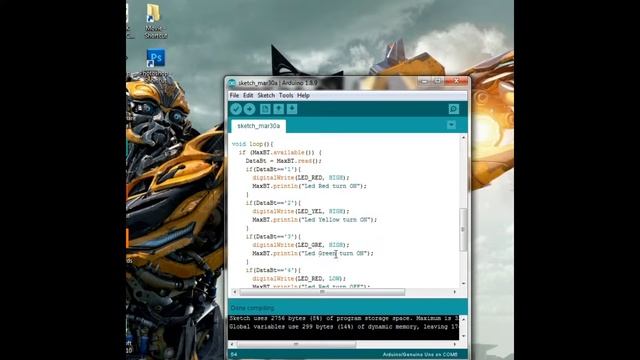Close the Arduino window
Screen dimensions: 640x360
coord(456,82)
